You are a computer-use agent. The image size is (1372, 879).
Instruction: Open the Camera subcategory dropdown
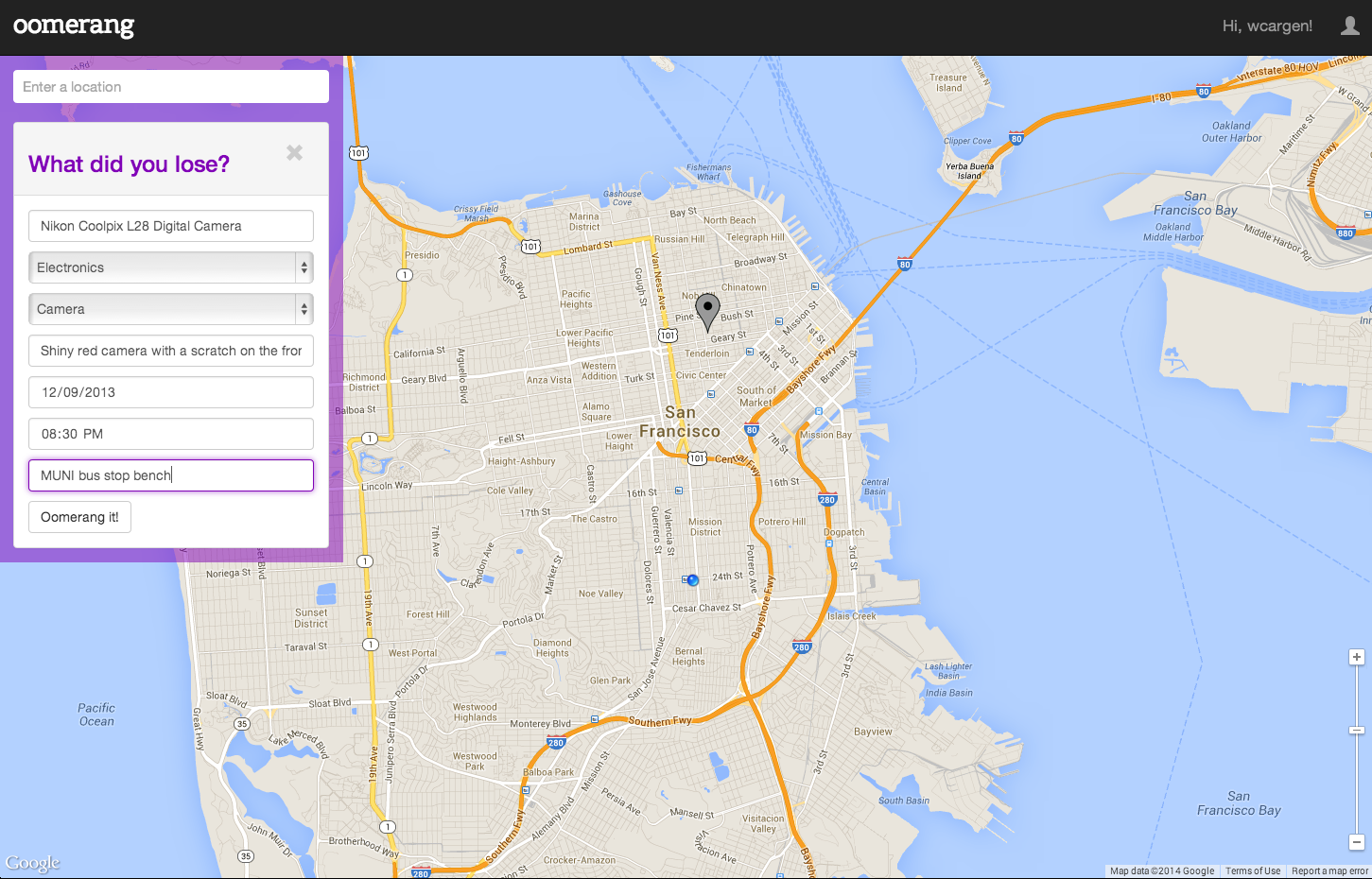pos(171,309)
